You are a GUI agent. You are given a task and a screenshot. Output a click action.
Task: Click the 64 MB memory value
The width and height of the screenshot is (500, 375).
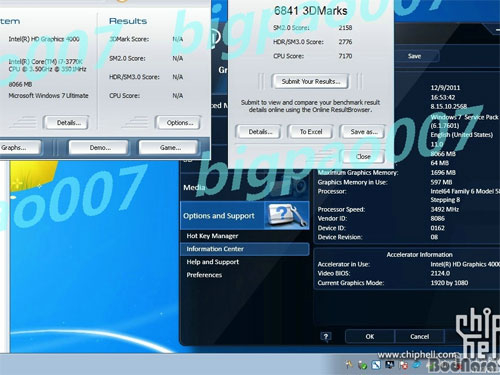tap(439, 163)
